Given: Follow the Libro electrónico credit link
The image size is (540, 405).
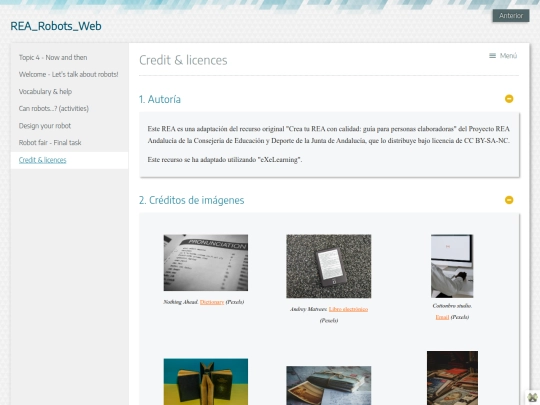Looking at the screenshot, I should (x=348, y=309).
